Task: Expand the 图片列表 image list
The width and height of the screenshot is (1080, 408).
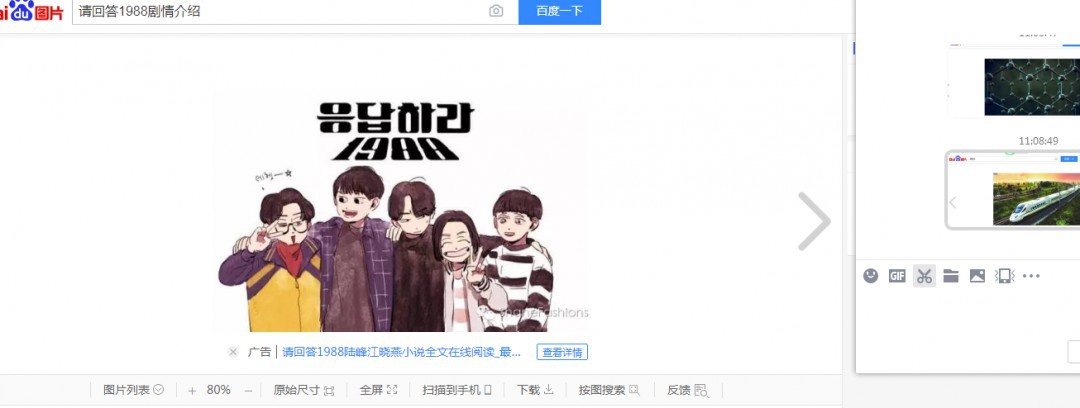Action: (x=133, y=390)
